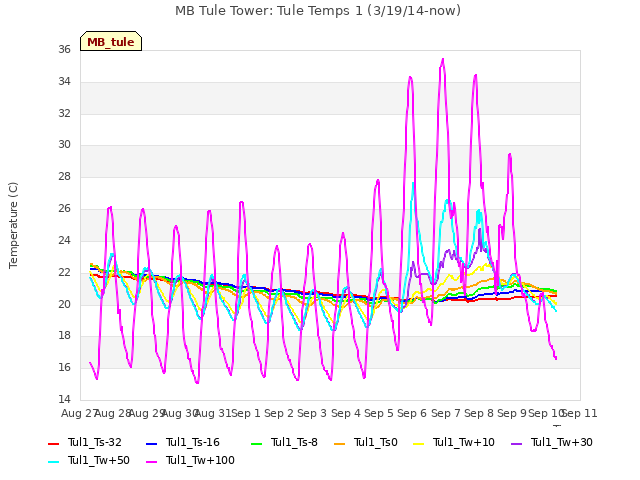Click the Sep 2 x-axis label
Image resolution: width=640 pixels, height=480 pixels.
tap(279, 413)
